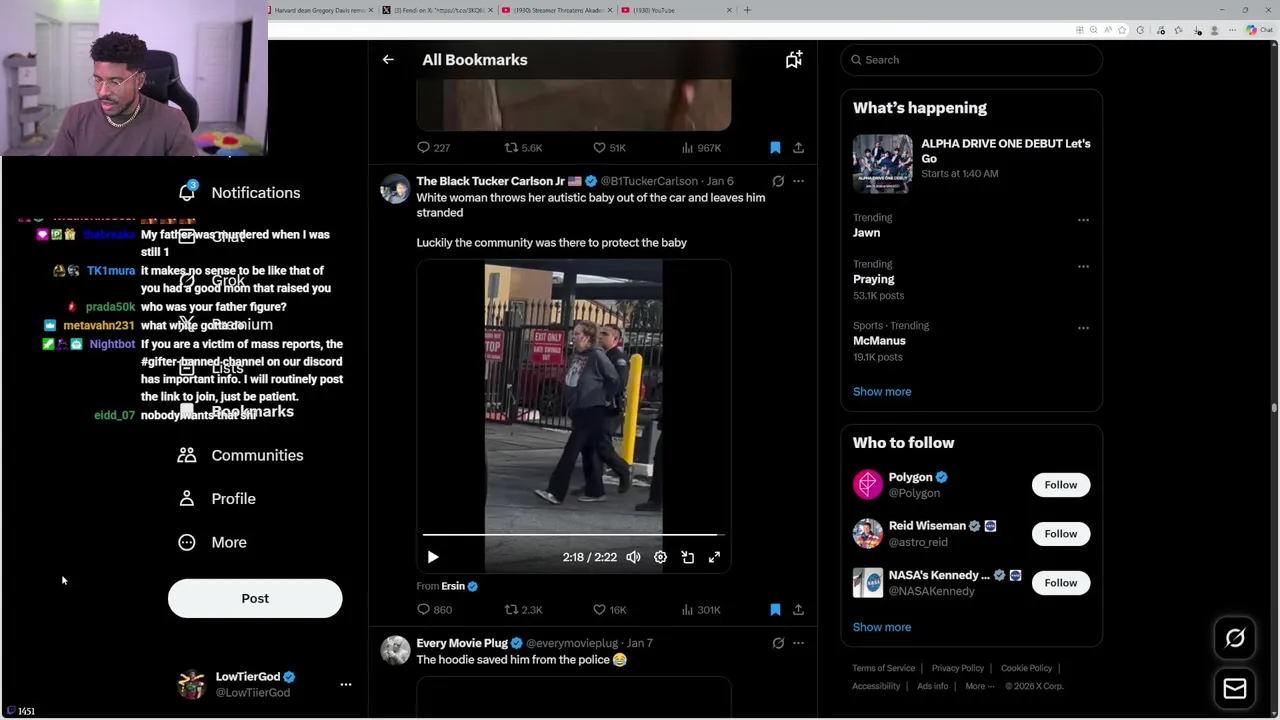
Task: Click the X search field
Action: (972, 60)
